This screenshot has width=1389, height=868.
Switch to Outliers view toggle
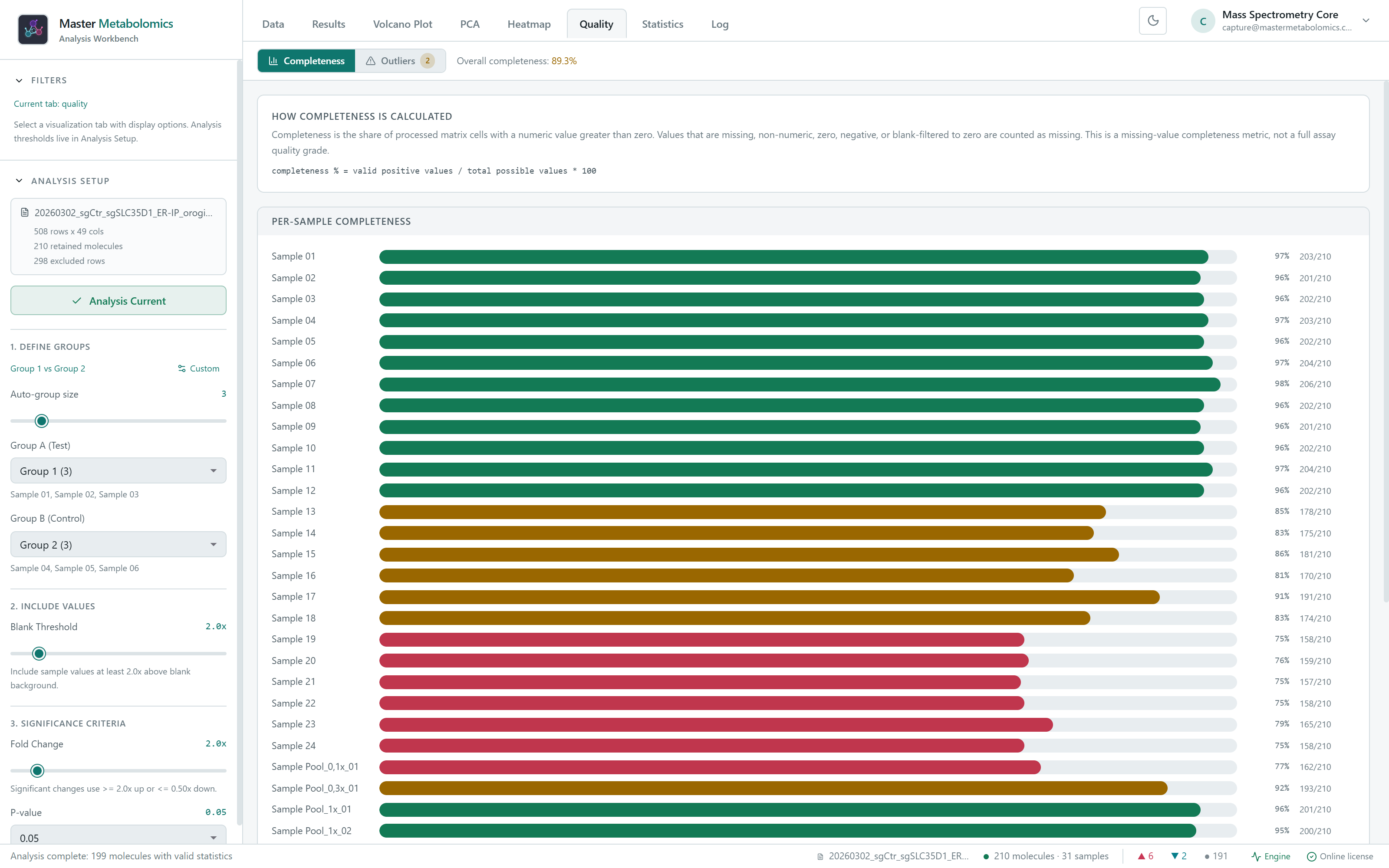[400, 61]
